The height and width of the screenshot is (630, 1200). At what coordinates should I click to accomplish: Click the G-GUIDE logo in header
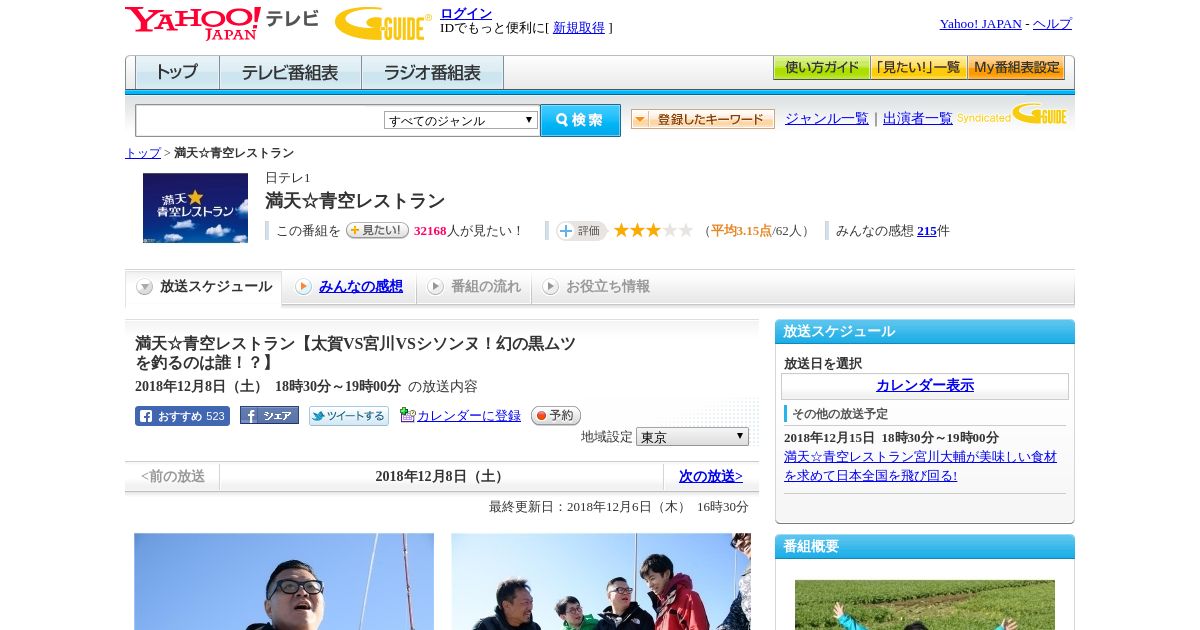(x=383, y=23)
